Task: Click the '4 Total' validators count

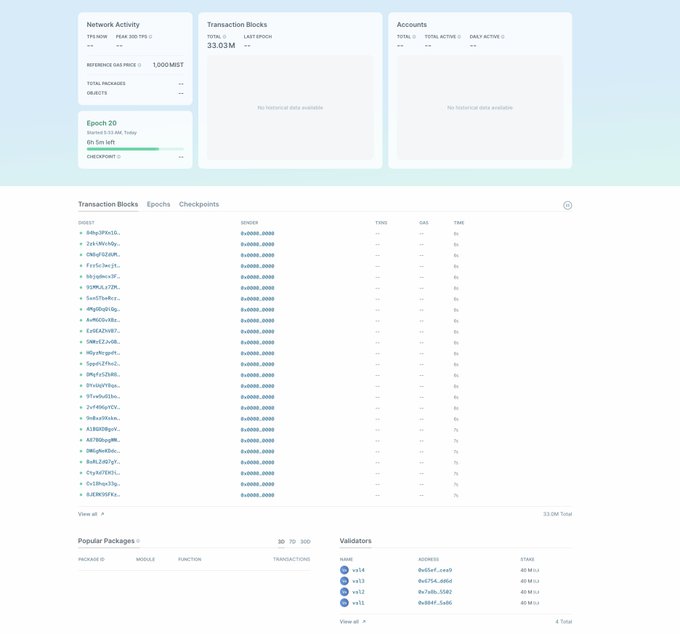Action: [564, 622]
